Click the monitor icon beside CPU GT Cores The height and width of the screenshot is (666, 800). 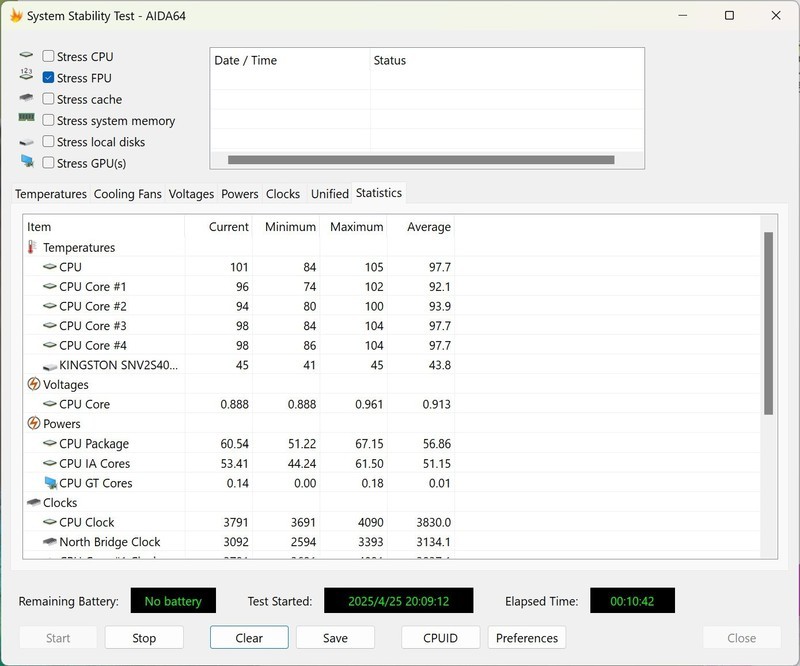(x=50, y=483)
